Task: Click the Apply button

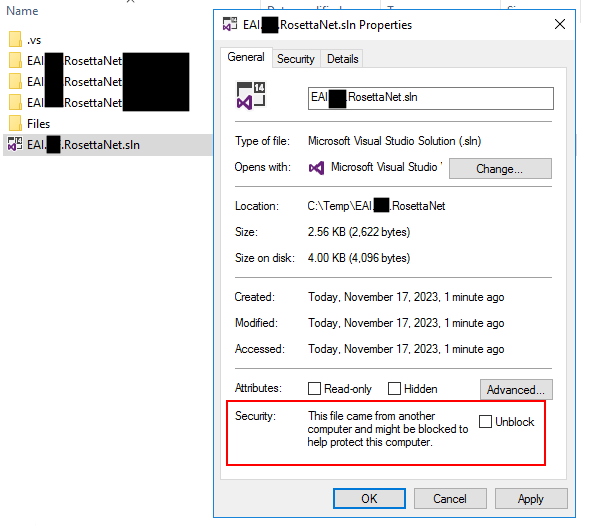Action: [x=531, y=498]
